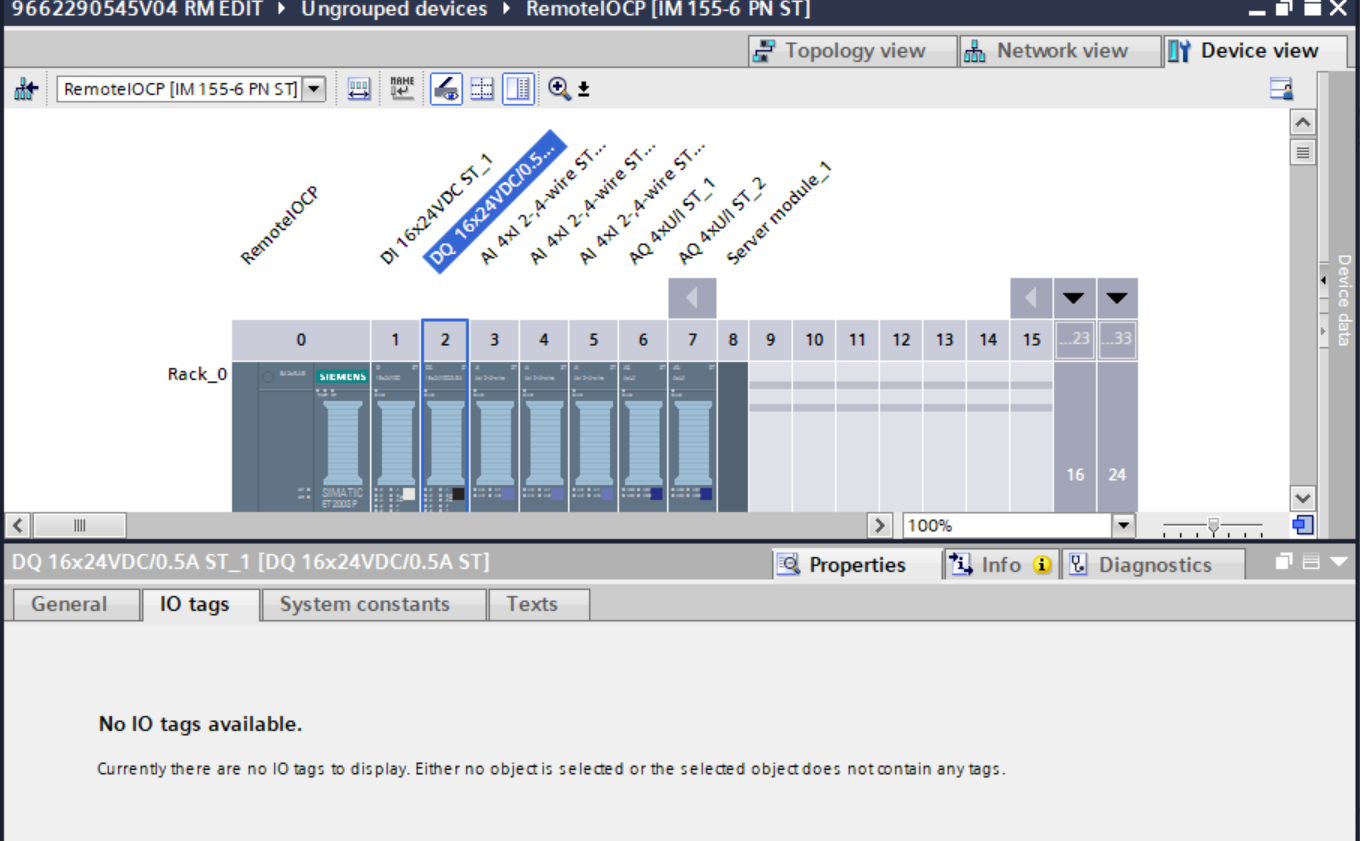Viewport: 1360px width, 841px height.
Task: Select the Device view tab
Action: 1255,51
